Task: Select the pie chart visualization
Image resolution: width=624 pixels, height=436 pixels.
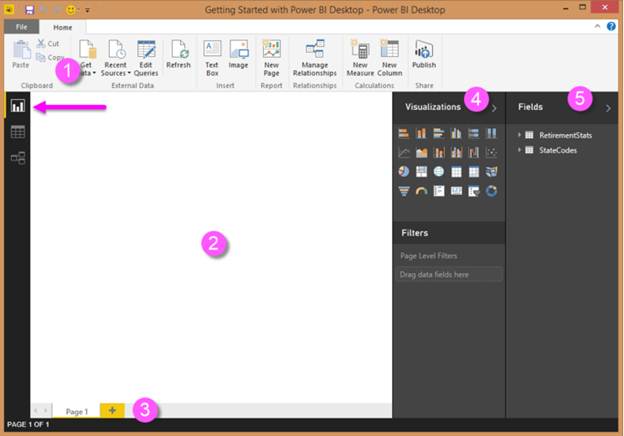Action: (404, 171)
